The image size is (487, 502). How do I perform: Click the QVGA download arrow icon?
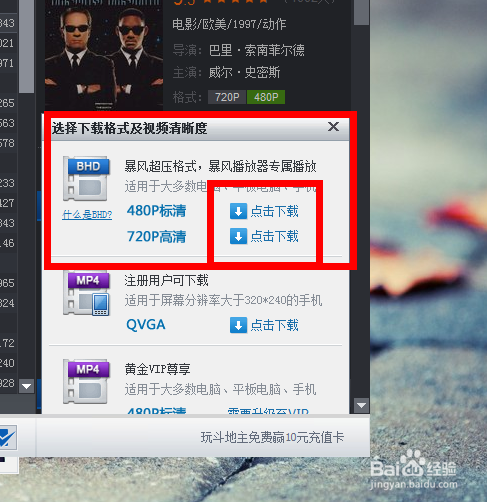[x=238, y=325]
